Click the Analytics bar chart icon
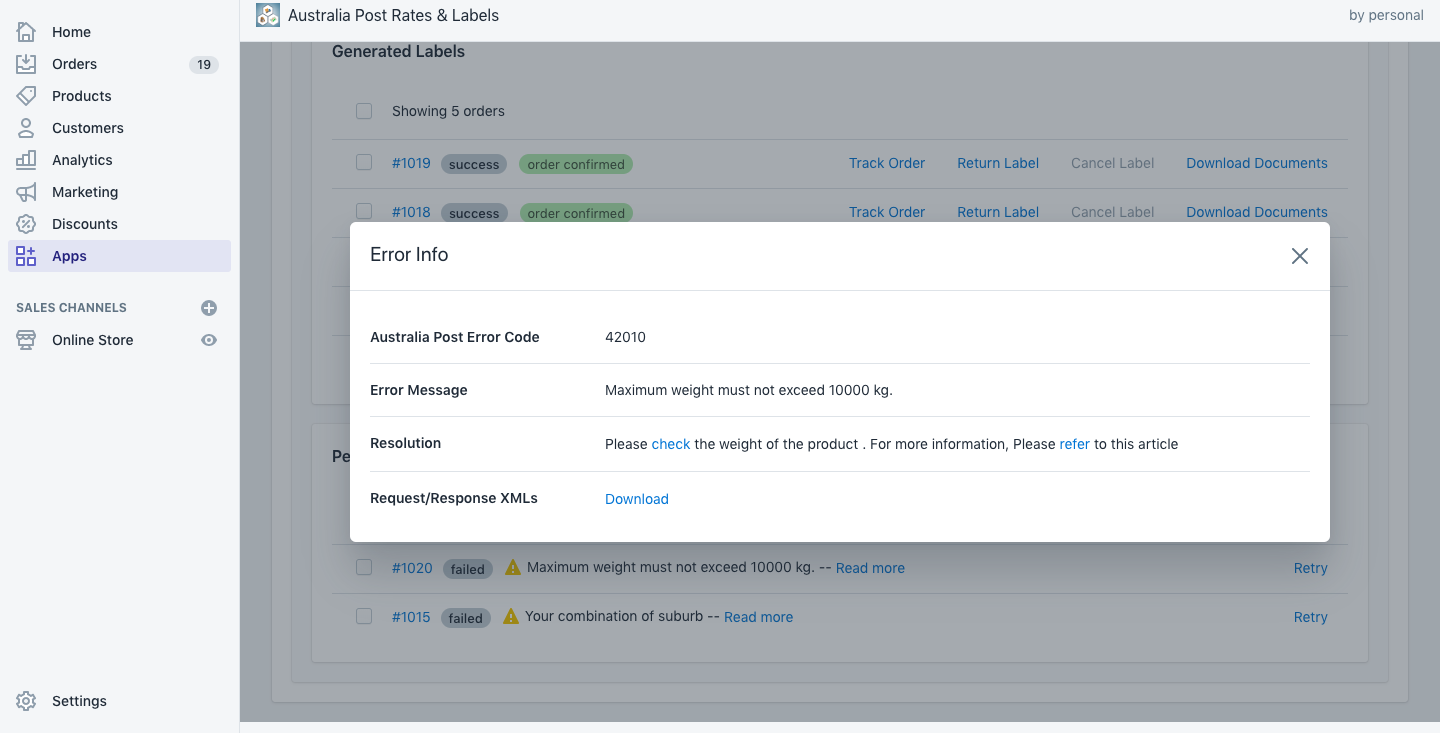This screenshot has width=1440, height=733. coord(26,160)
